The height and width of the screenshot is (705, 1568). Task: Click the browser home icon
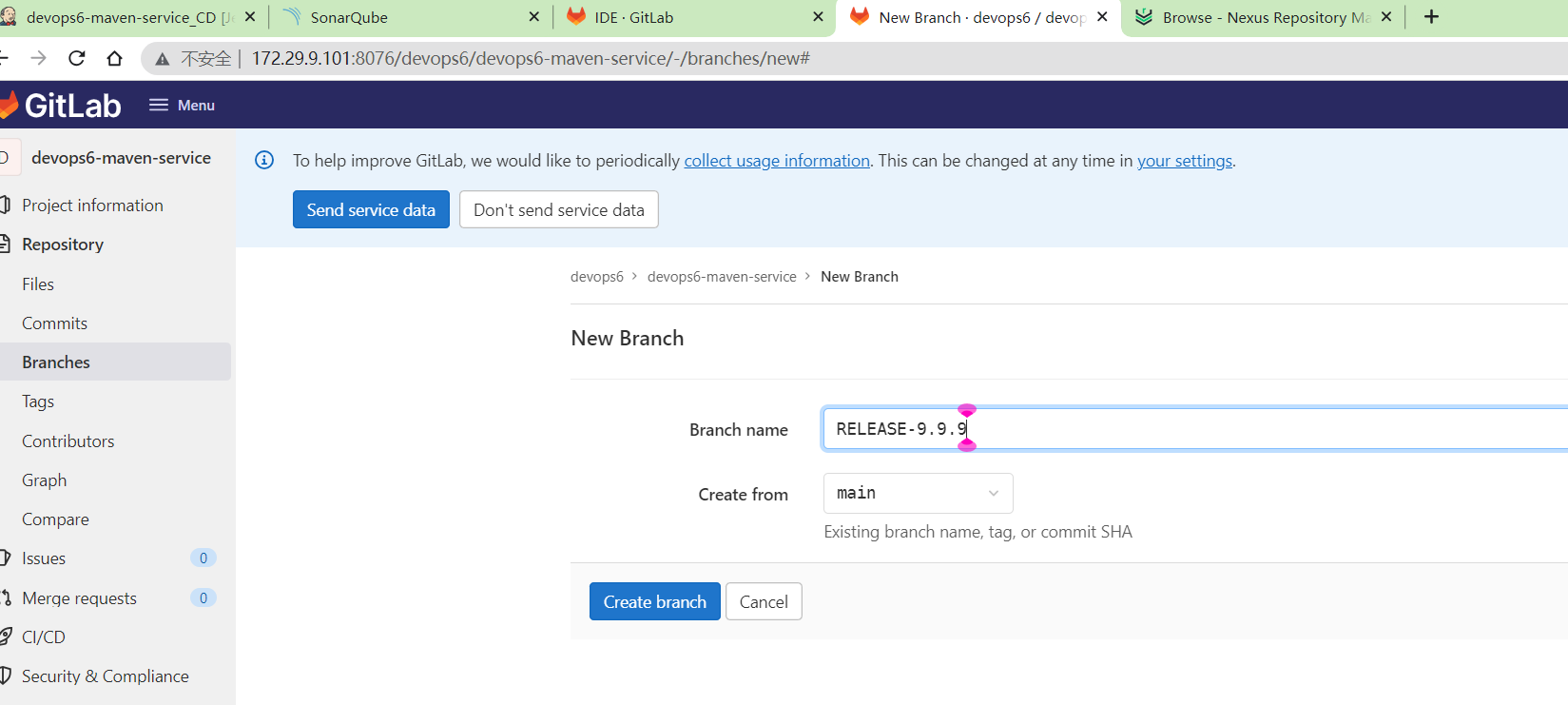114,58
